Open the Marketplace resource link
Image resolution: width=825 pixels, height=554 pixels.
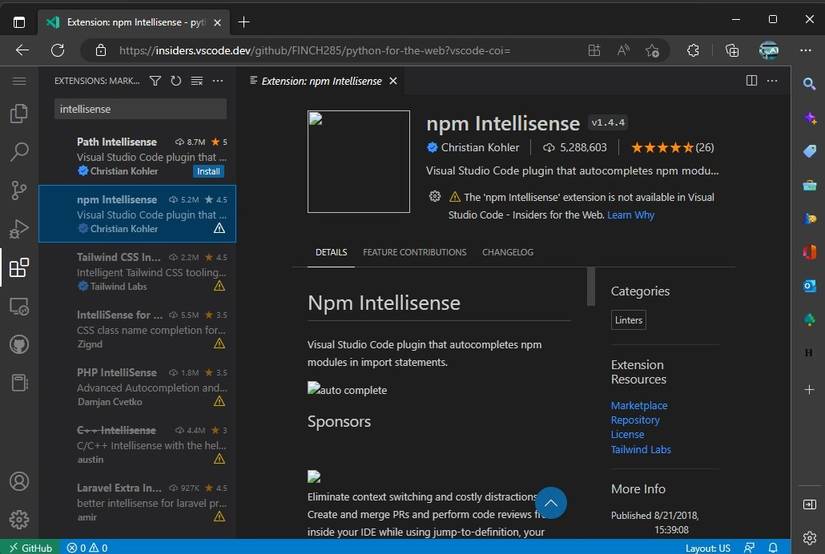[x=639, y=406]
